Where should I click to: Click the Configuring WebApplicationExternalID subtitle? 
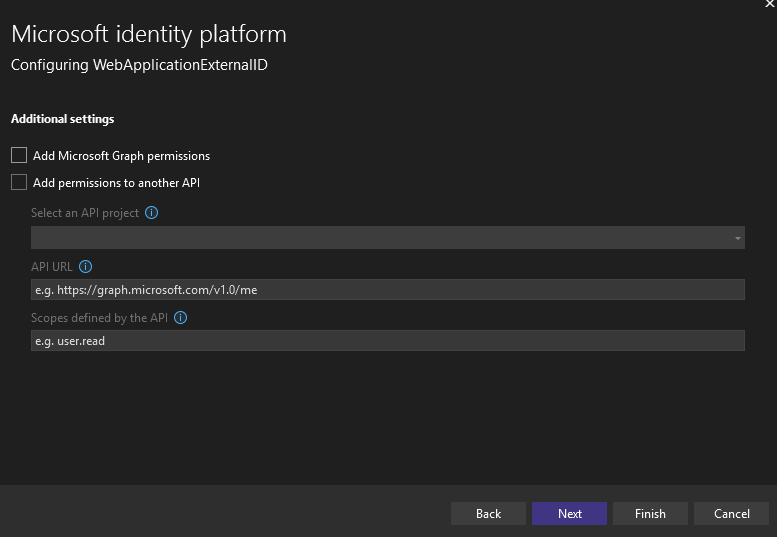click(x=139, y=65)
